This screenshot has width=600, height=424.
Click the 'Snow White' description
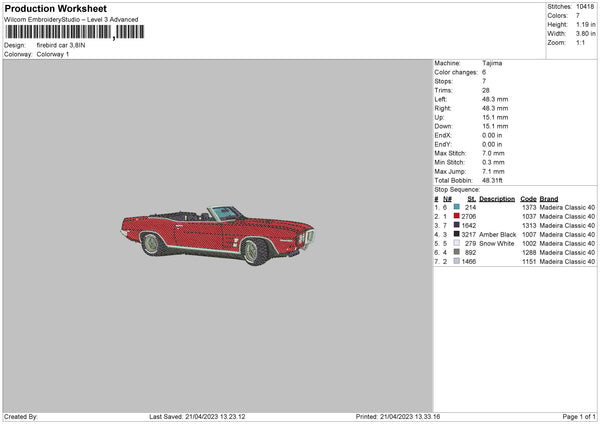(x=497, y=243)
